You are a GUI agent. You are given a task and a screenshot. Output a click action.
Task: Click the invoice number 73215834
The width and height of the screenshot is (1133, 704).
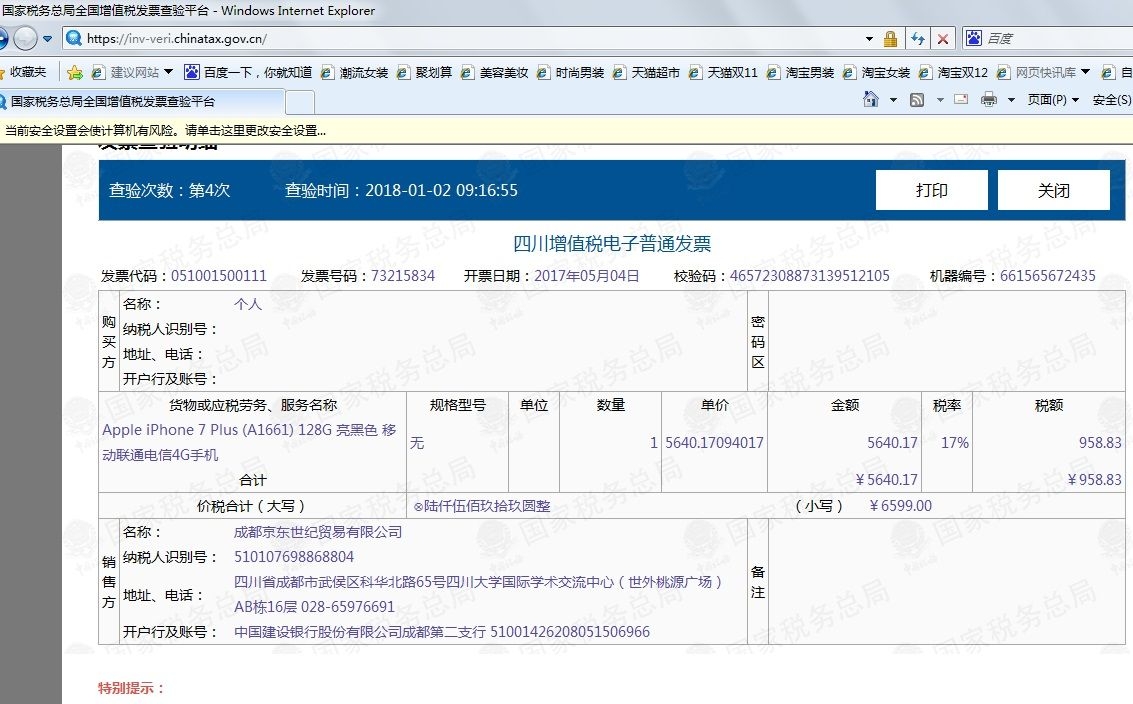click(403, 276)
